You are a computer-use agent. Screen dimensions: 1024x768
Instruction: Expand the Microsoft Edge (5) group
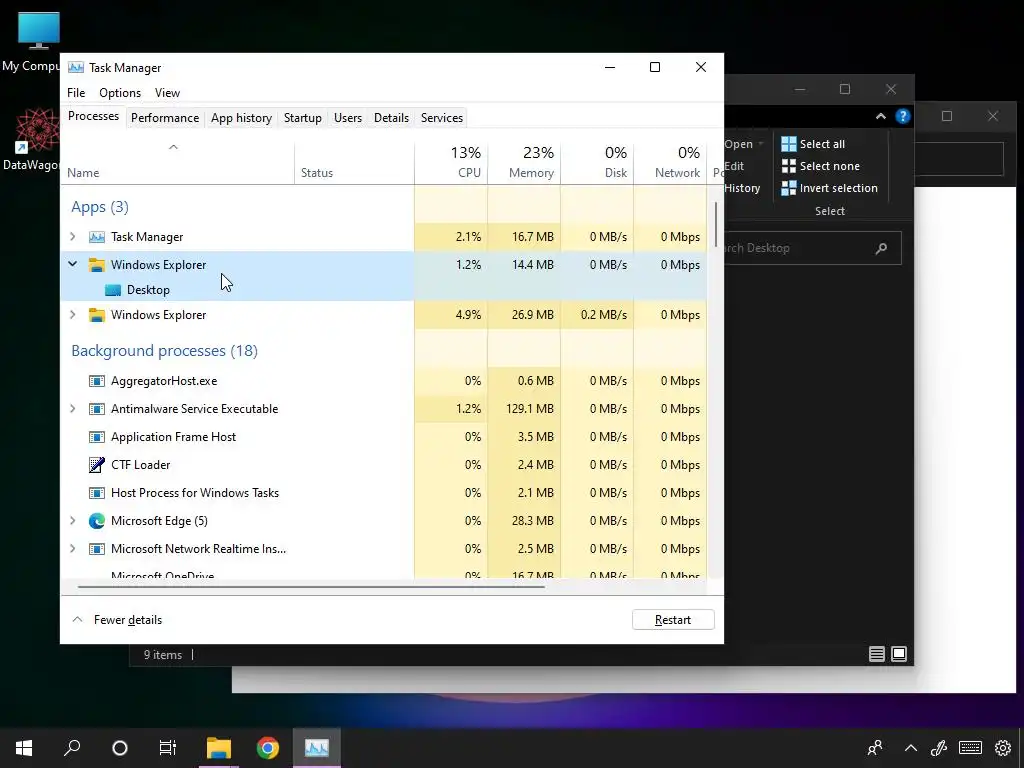(72, 520)
